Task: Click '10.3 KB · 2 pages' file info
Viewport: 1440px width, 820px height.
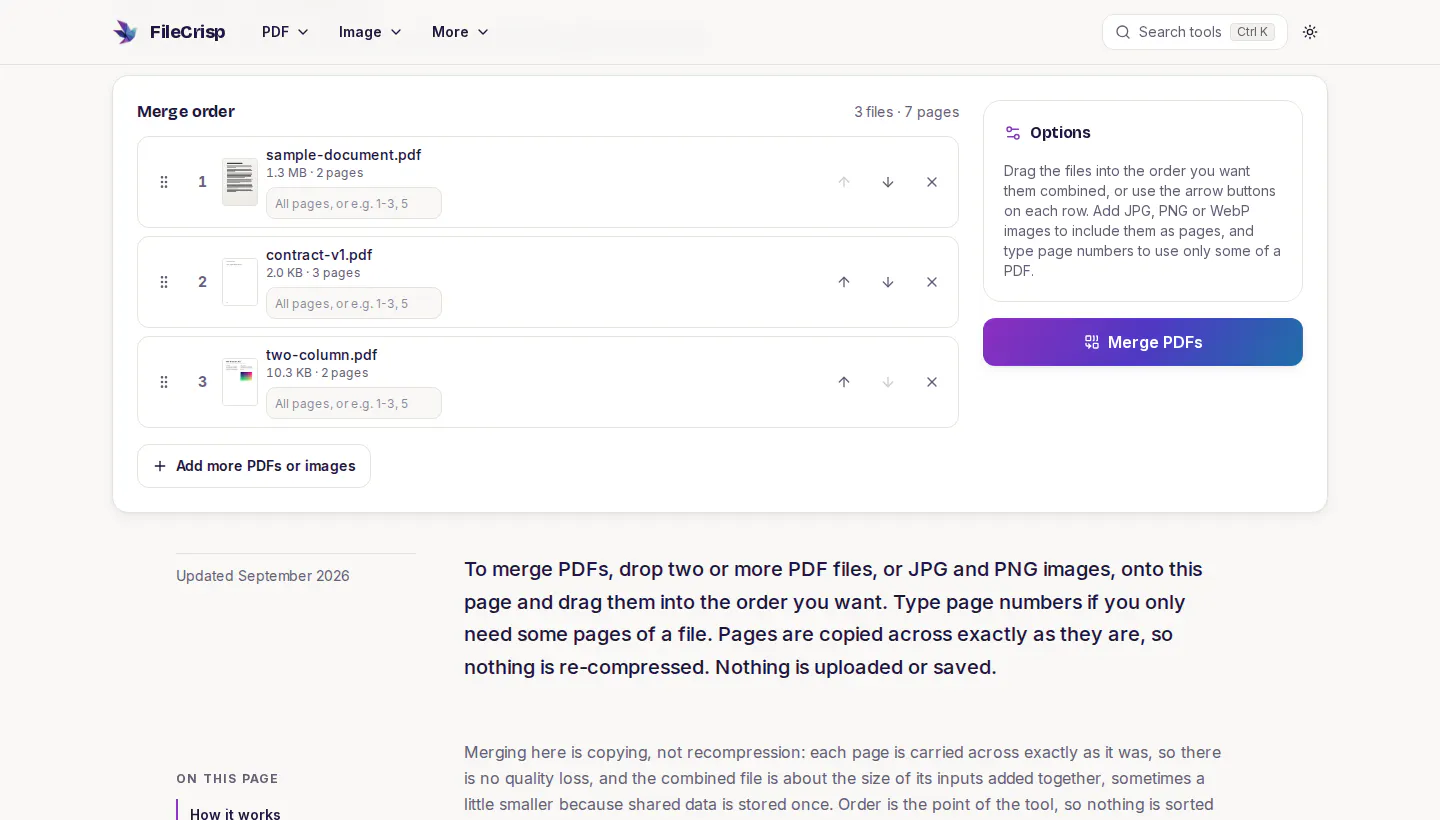Action: 317,373
